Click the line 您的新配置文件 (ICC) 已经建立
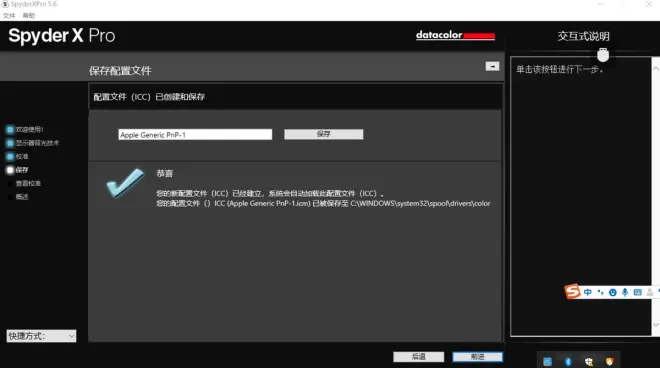Image resolution: width=660 pixels, height=368 pixels. (x=270, y=193)
